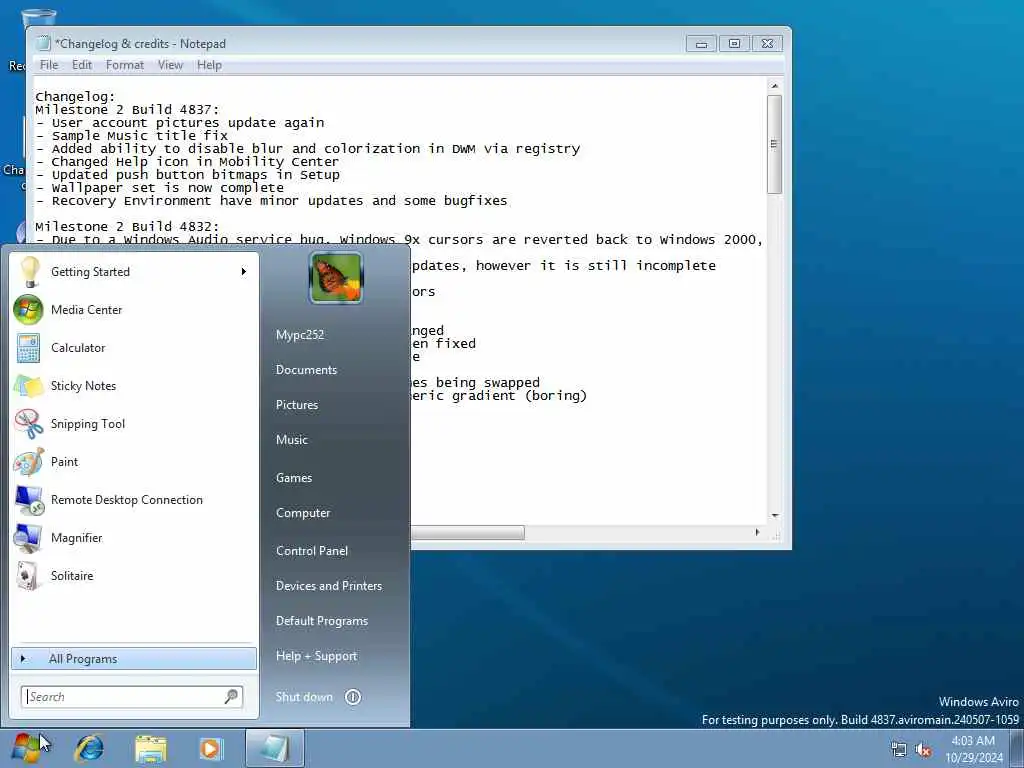Open Default Programs
Image resolution: width=1024 pixels, height=768 pixels.
coord(321,621)
